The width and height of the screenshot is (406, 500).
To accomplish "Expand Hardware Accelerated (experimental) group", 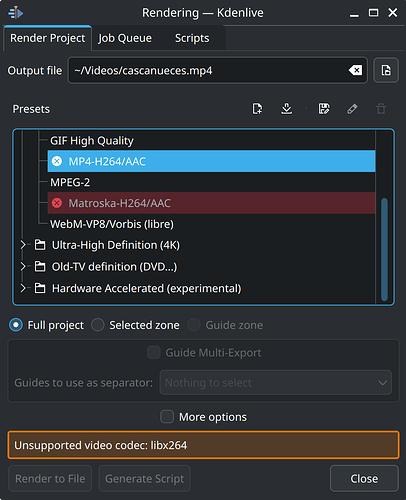I will click(23, 288).
